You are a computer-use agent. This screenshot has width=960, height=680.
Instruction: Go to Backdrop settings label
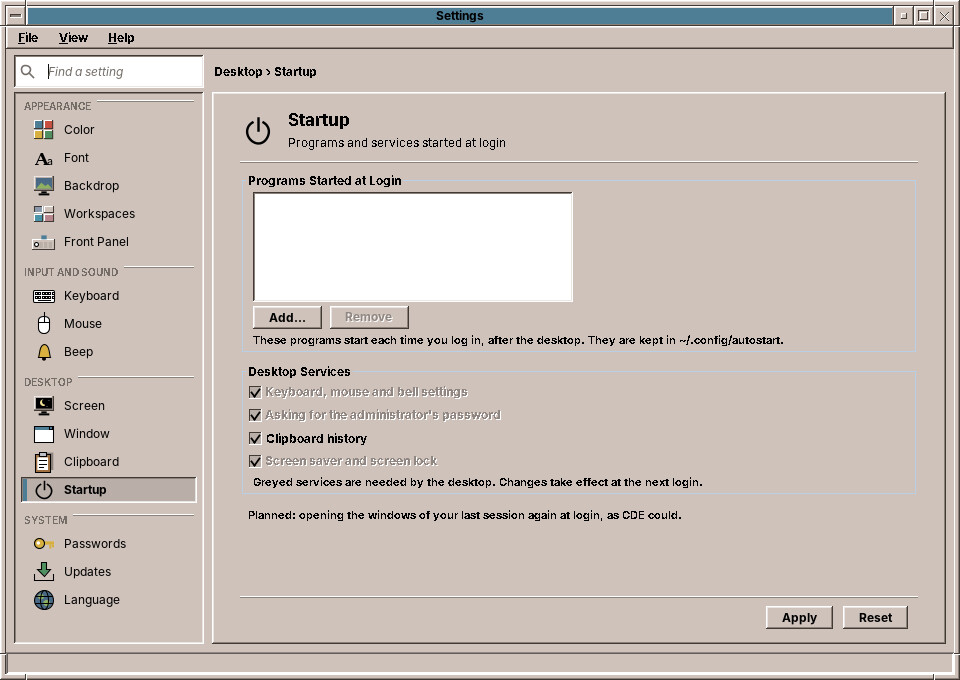coord(91,186)
